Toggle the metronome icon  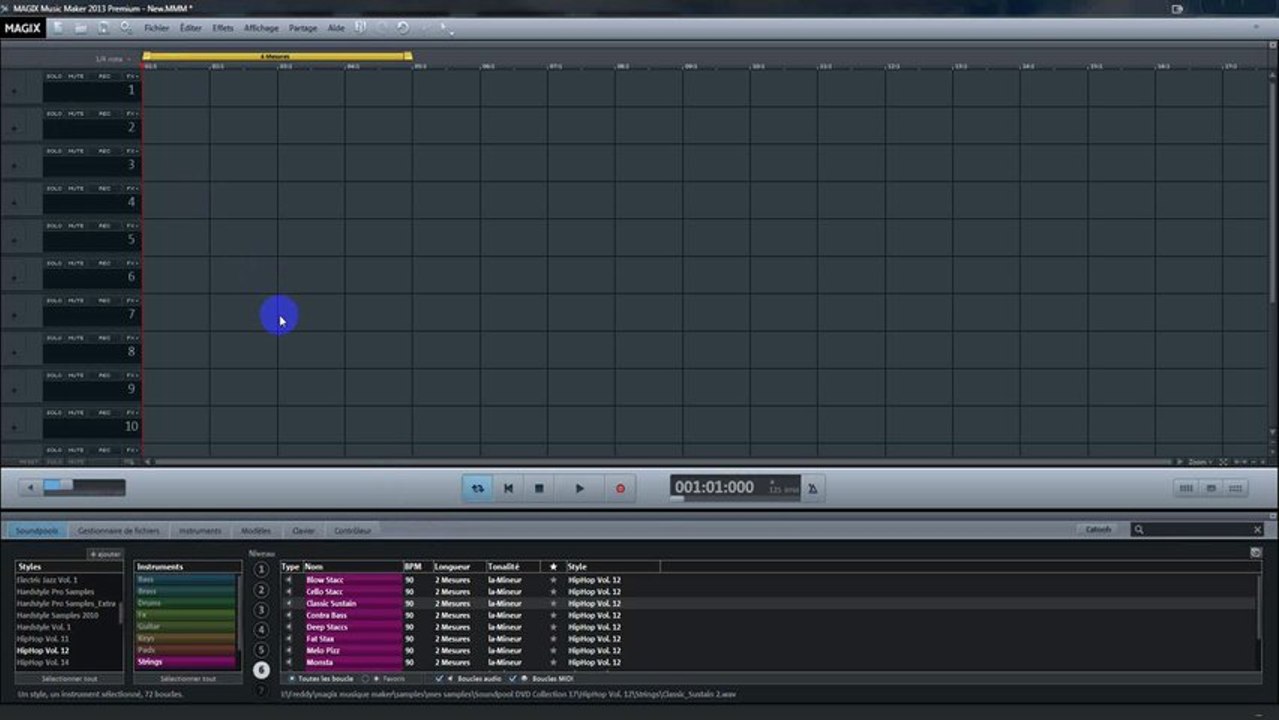click(x=812, y=489)
